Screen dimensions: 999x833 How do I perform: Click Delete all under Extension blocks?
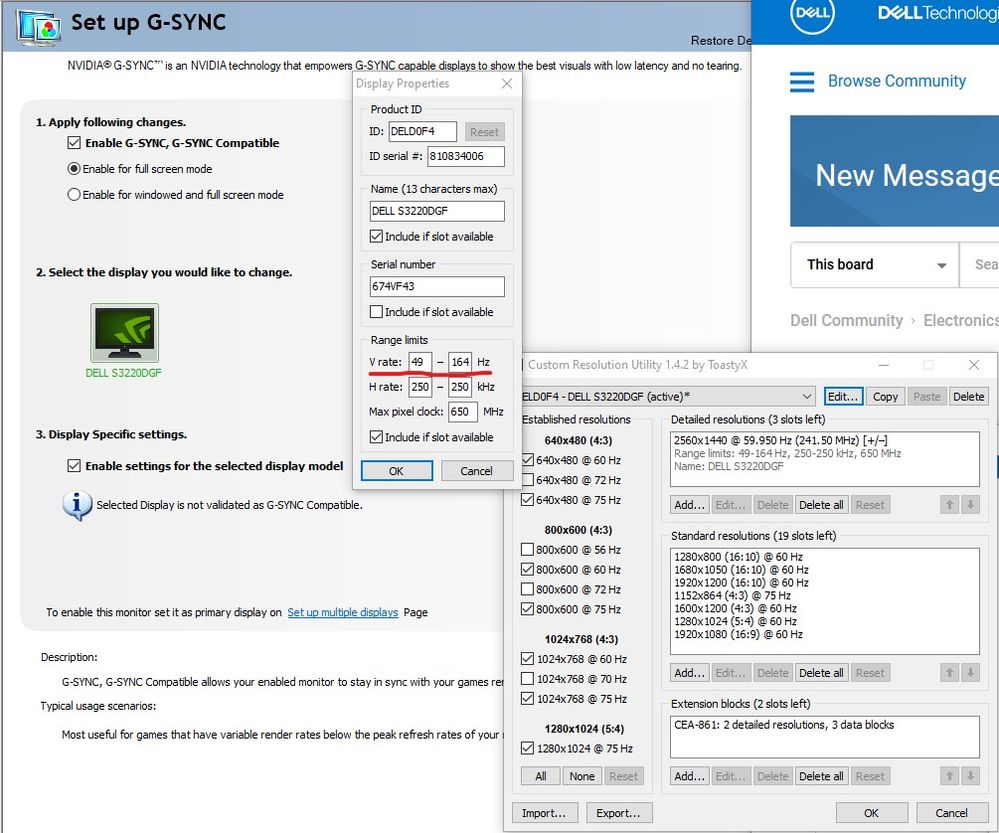pos(821,776)
